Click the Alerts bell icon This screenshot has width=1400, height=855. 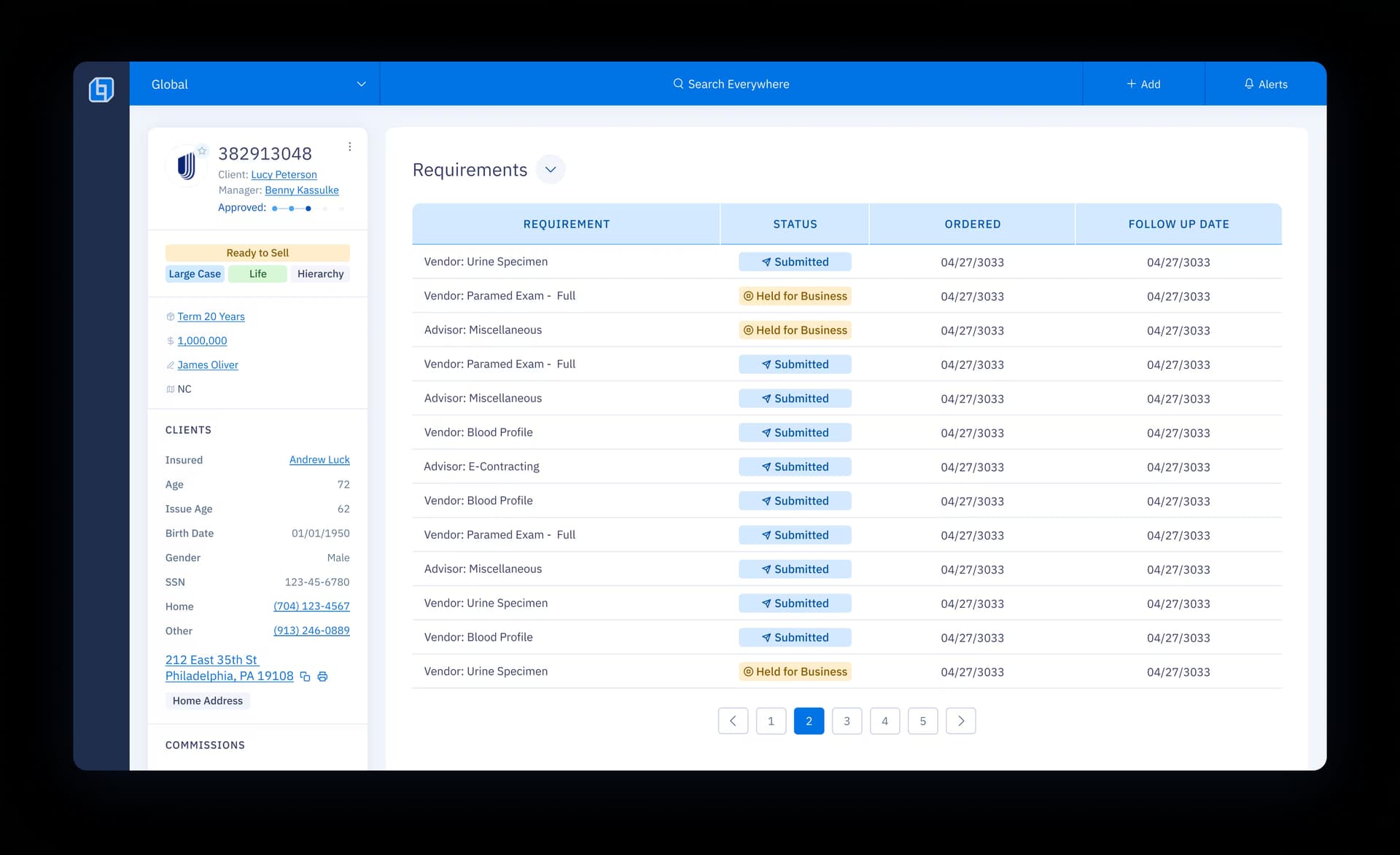(x=1248, y=84)
